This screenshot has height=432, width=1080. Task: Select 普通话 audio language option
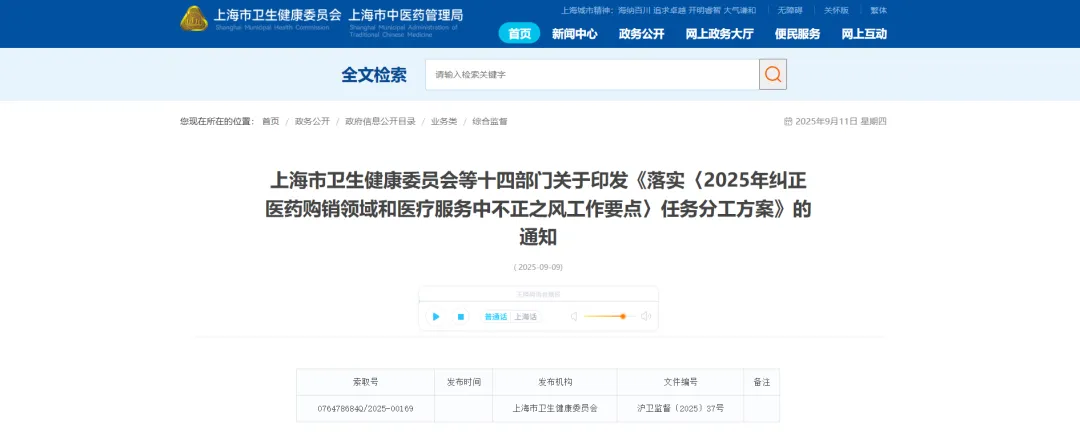(x=496, y=316)
